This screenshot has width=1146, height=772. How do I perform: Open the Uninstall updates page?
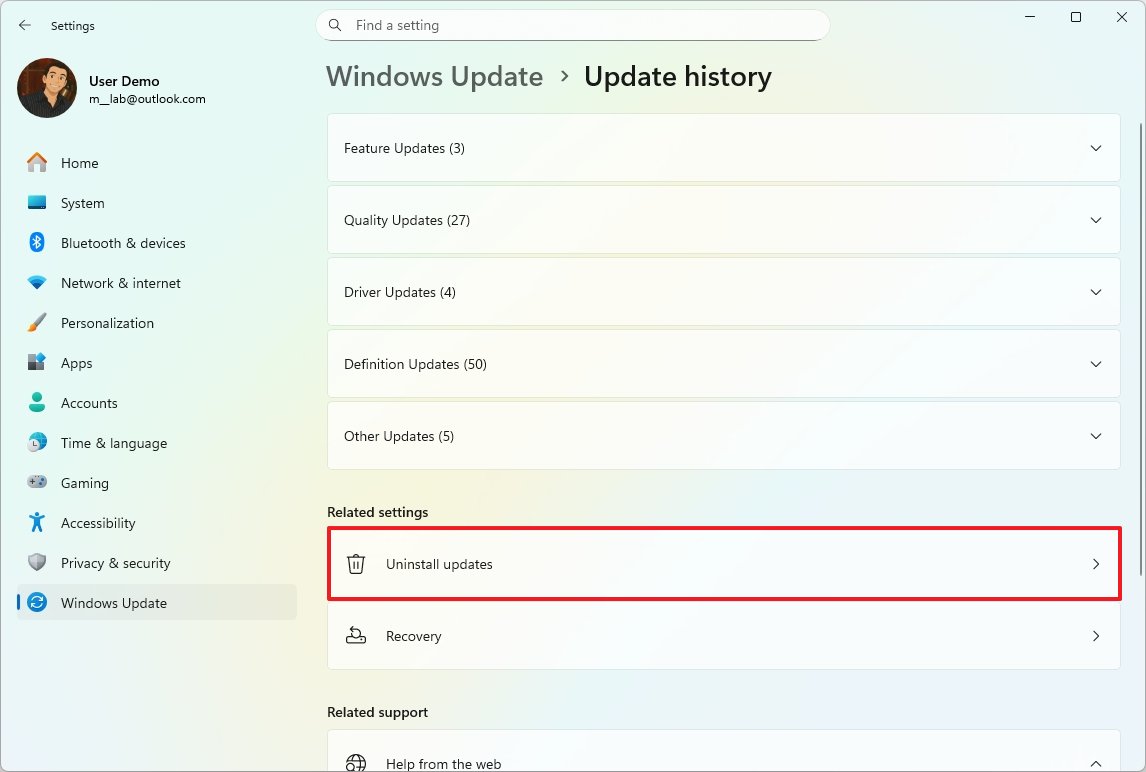(723, 564)
